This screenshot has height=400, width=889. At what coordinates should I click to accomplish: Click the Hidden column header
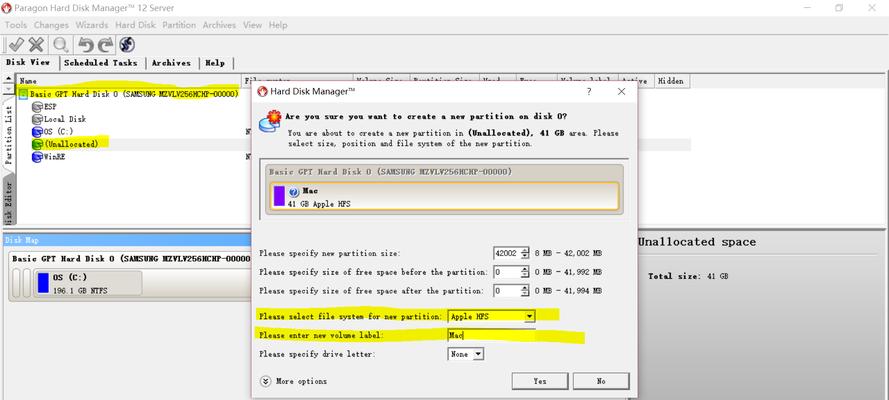coord(672,81)
